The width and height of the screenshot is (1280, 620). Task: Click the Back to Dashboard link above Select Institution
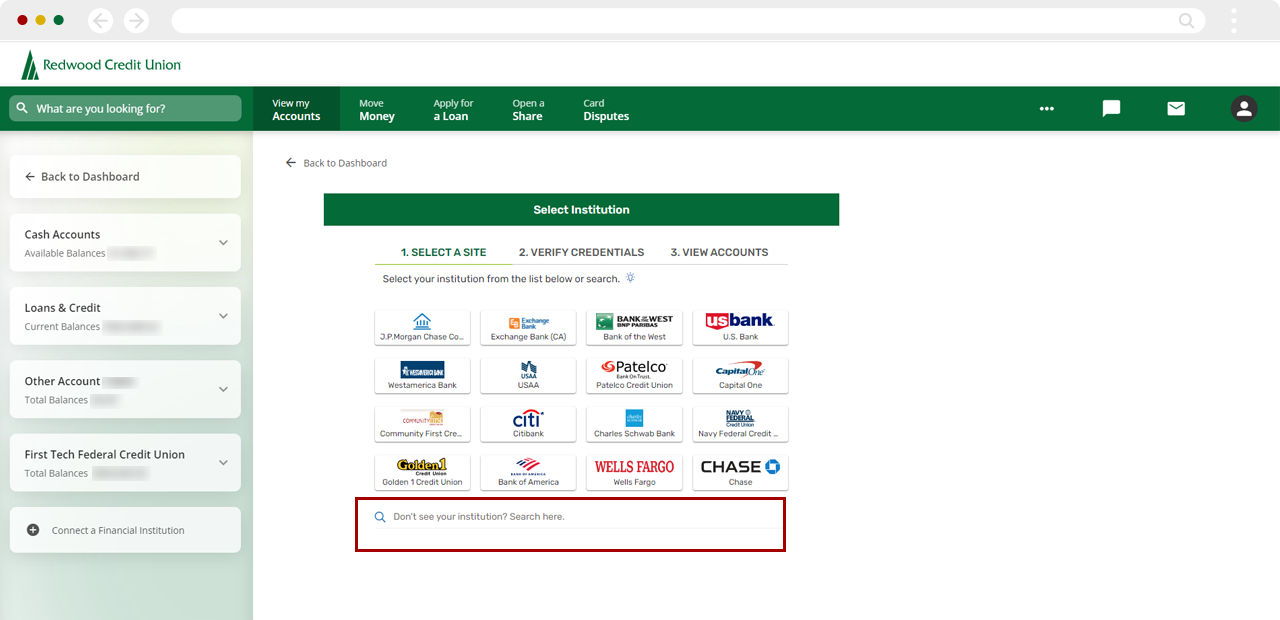(x=336, y=163)
